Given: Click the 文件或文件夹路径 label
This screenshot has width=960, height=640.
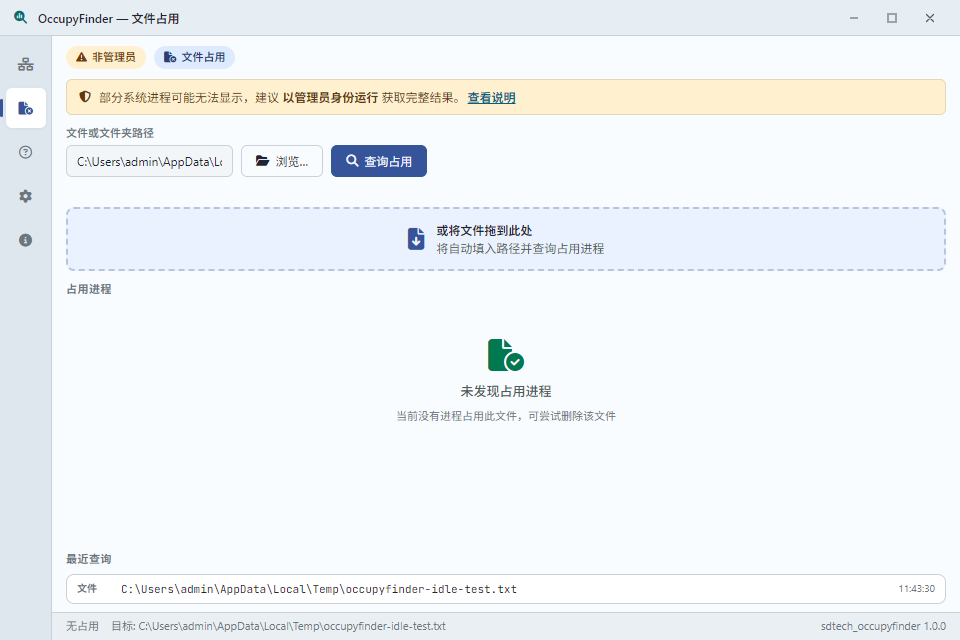Looking at the screenshot, I should [110, 133].
